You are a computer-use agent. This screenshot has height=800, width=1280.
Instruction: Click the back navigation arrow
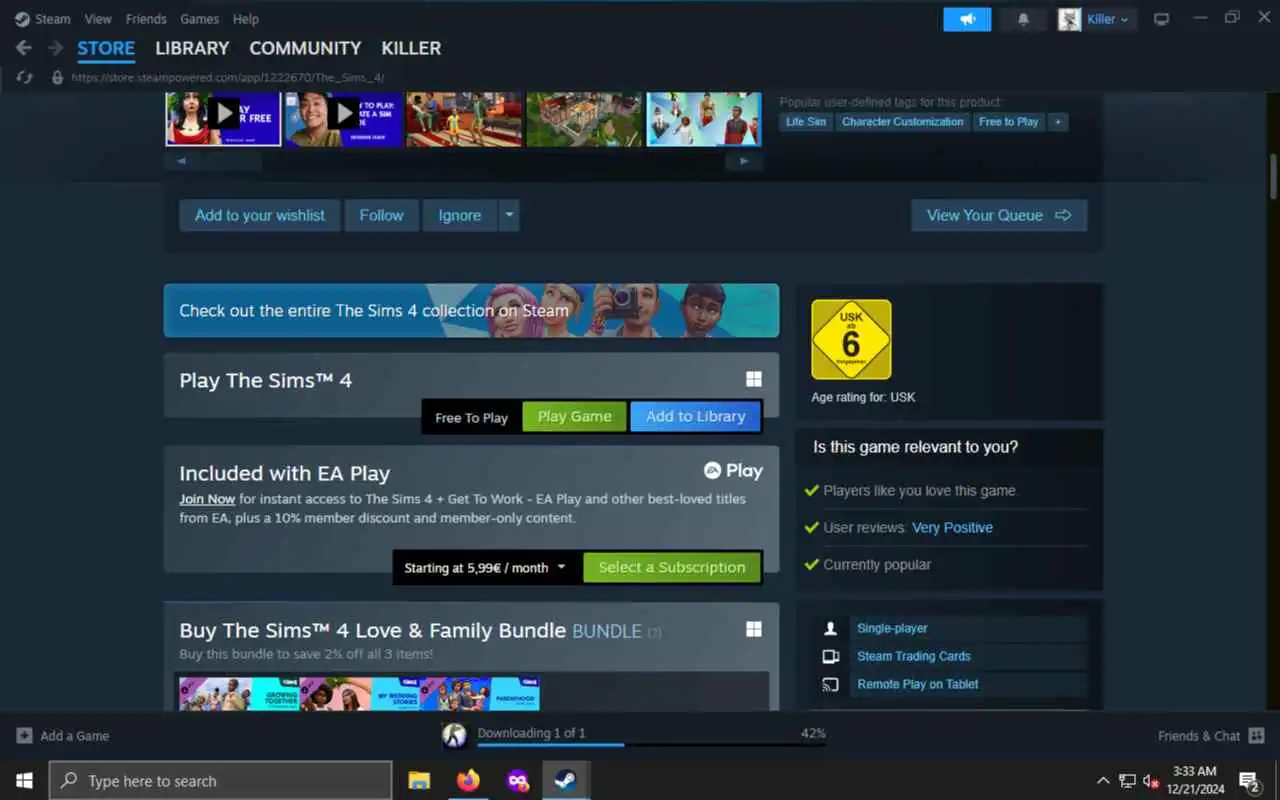24,48
